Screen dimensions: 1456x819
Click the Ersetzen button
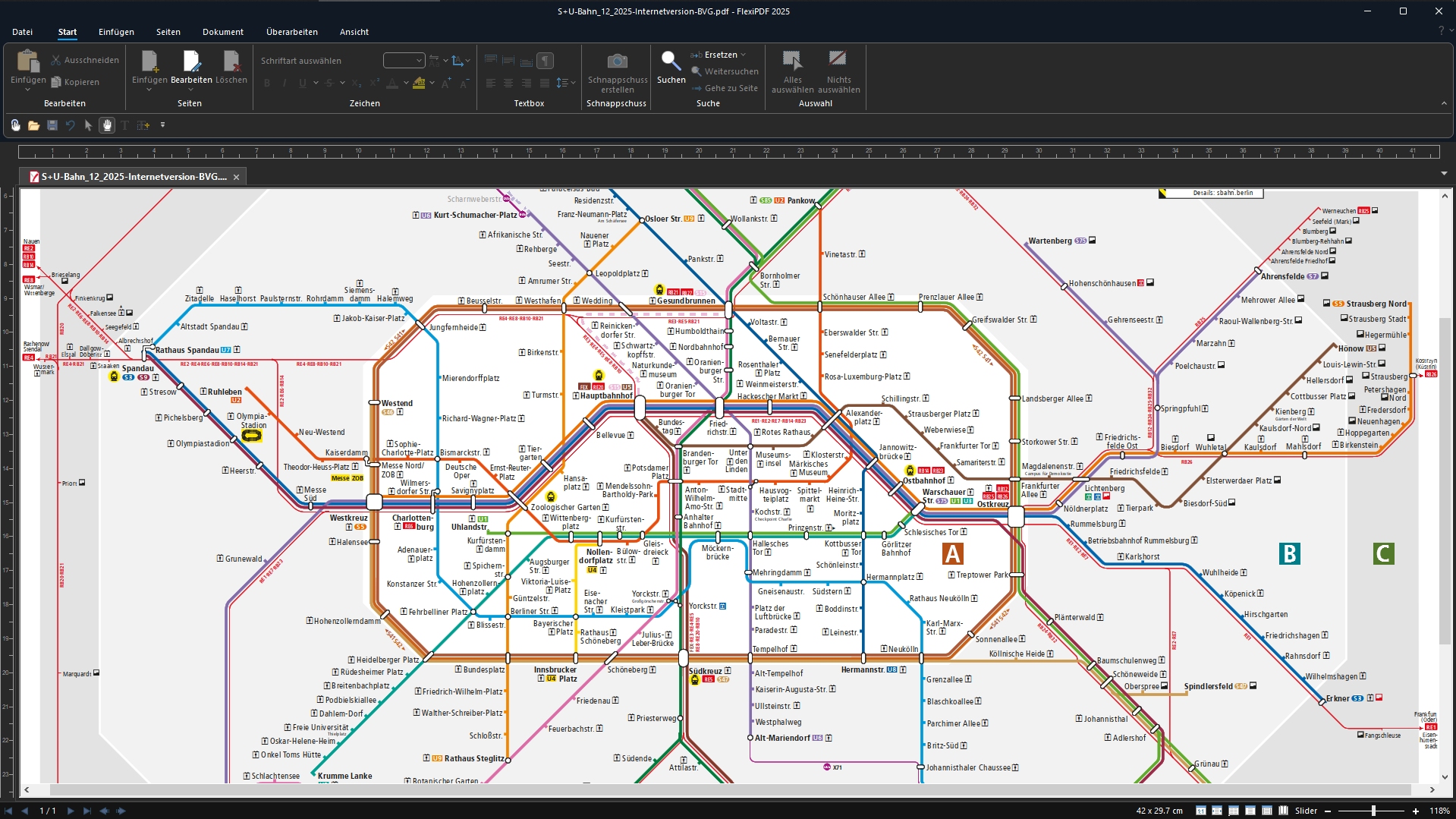tap(720, 55)
